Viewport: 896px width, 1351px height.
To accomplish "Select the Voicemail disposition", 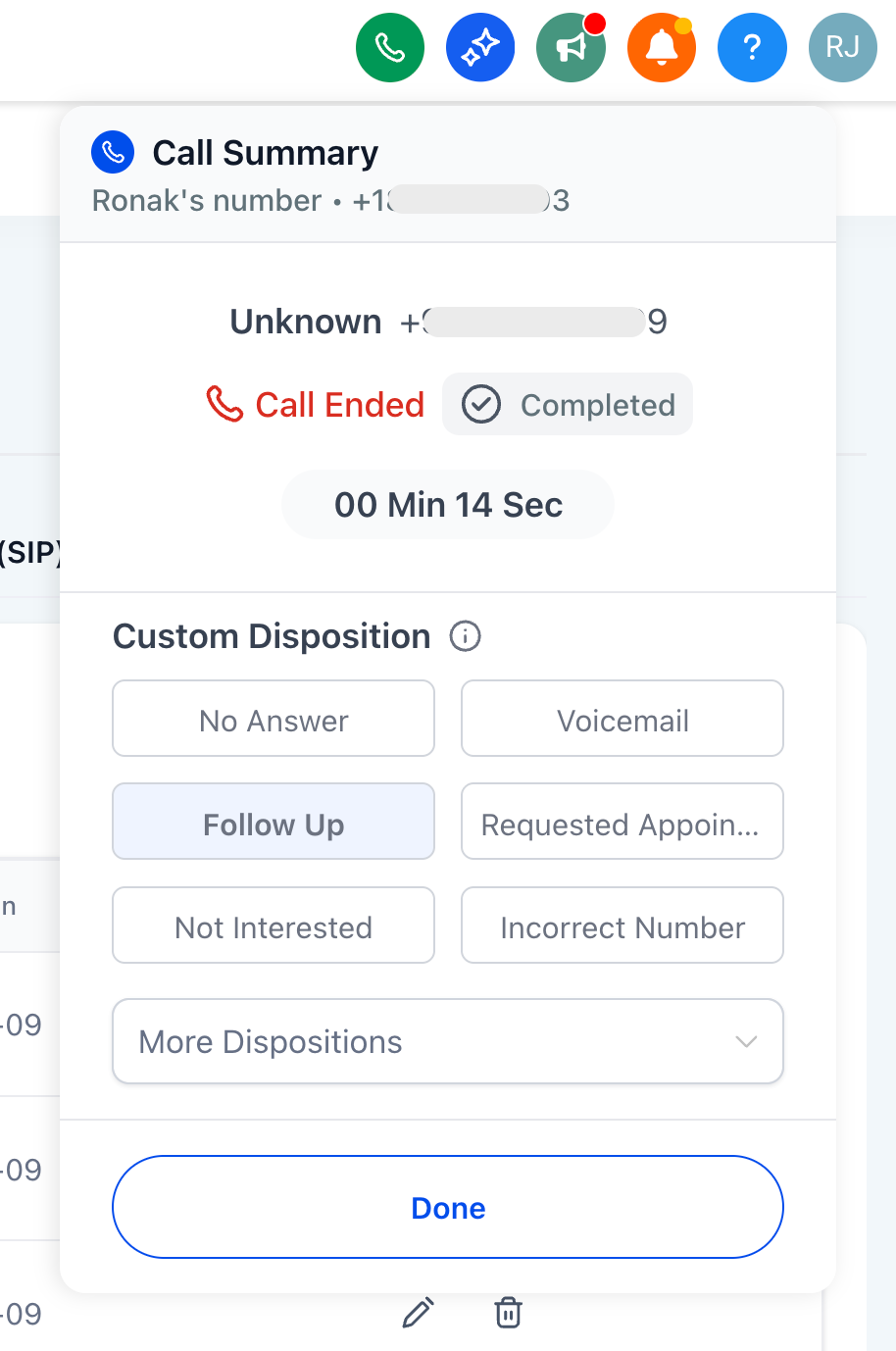I will click(622, 719).
